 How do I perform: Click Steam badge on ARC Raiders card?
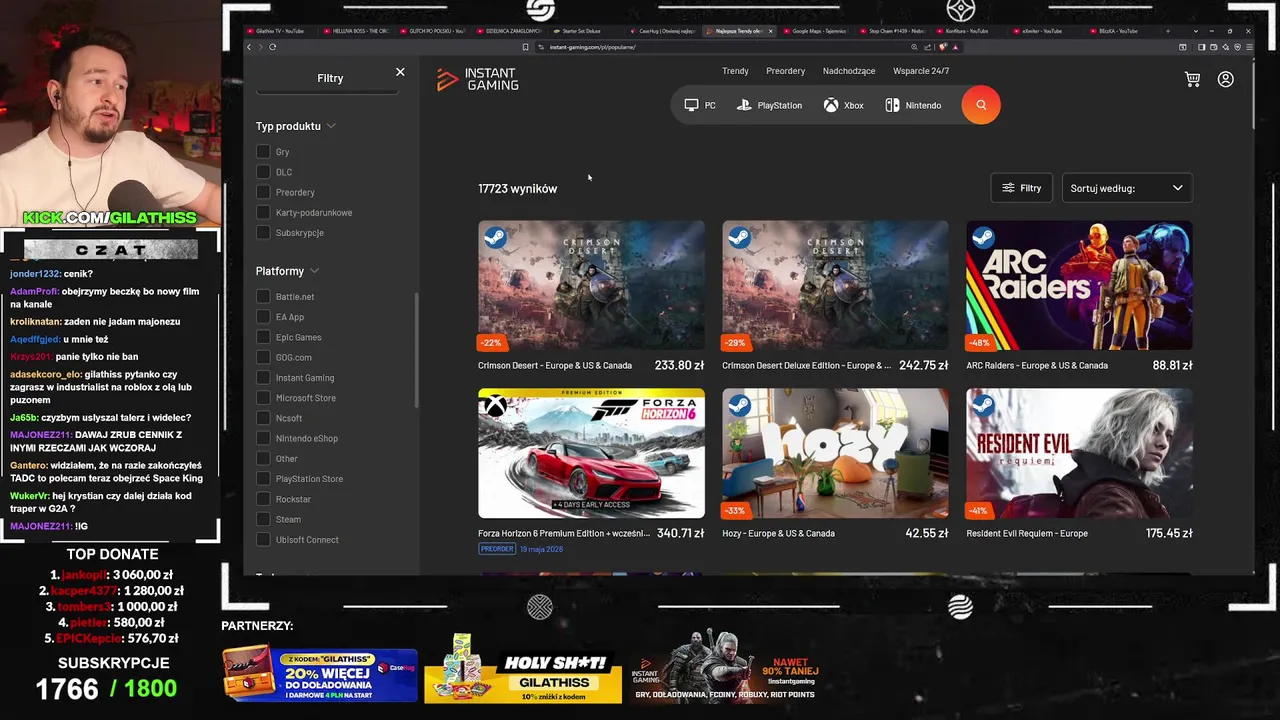coord(982,237)
